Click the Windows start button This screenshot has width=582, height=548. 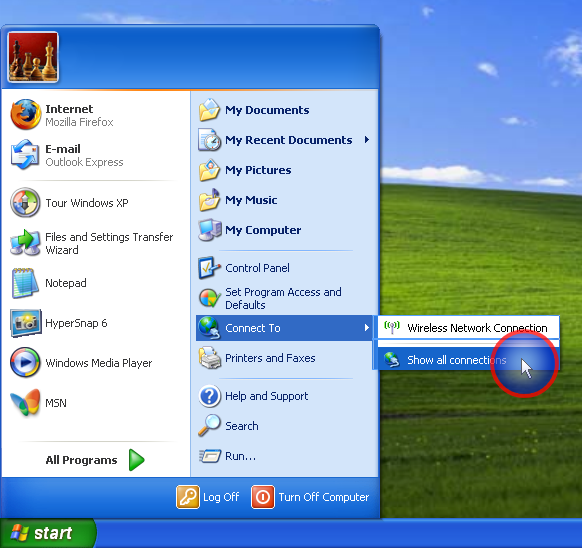[x=48, y=534]
